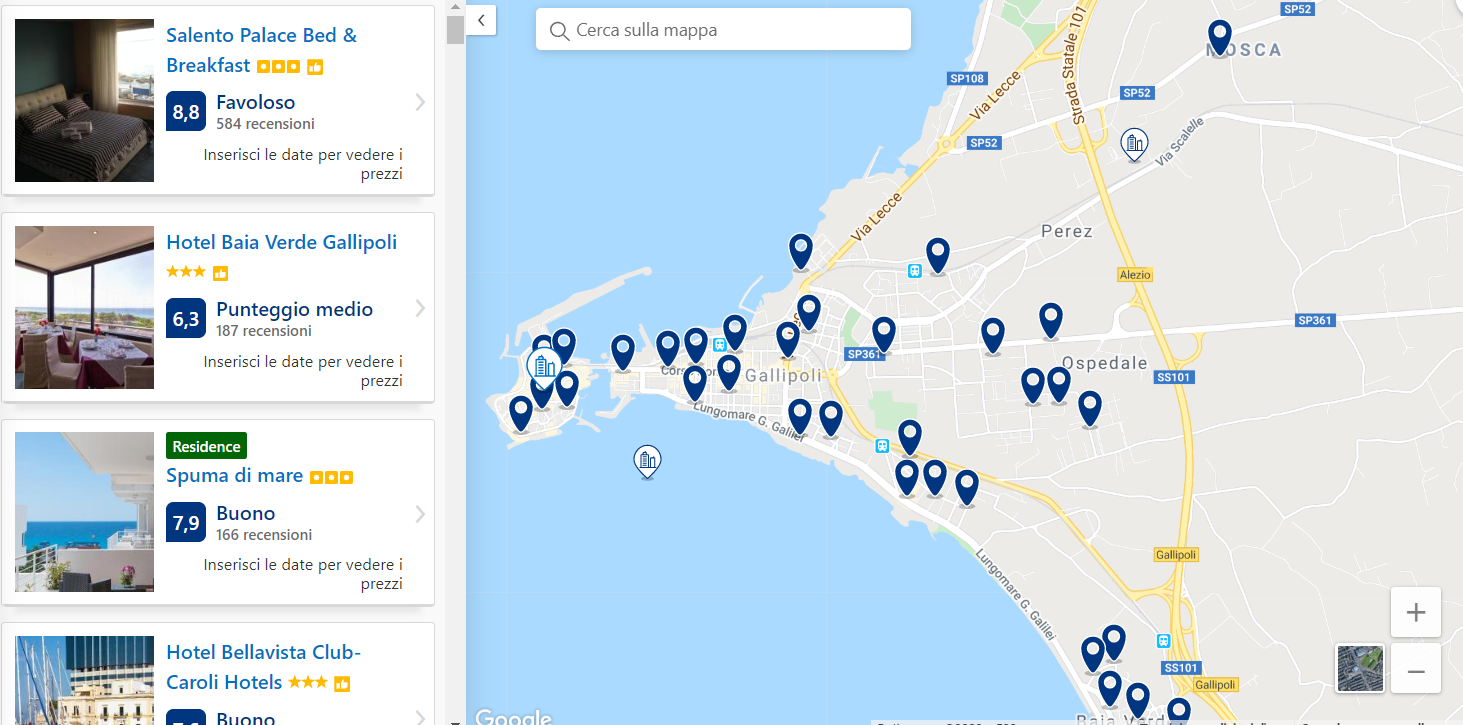Click white building marker in the sea

648,461
